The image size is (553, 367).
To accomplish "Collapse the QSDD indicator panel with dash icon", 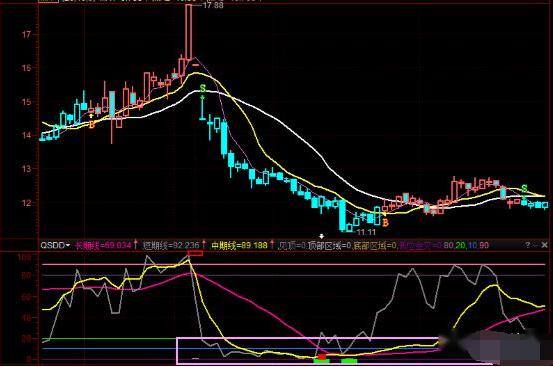I will tap(536, 245).
